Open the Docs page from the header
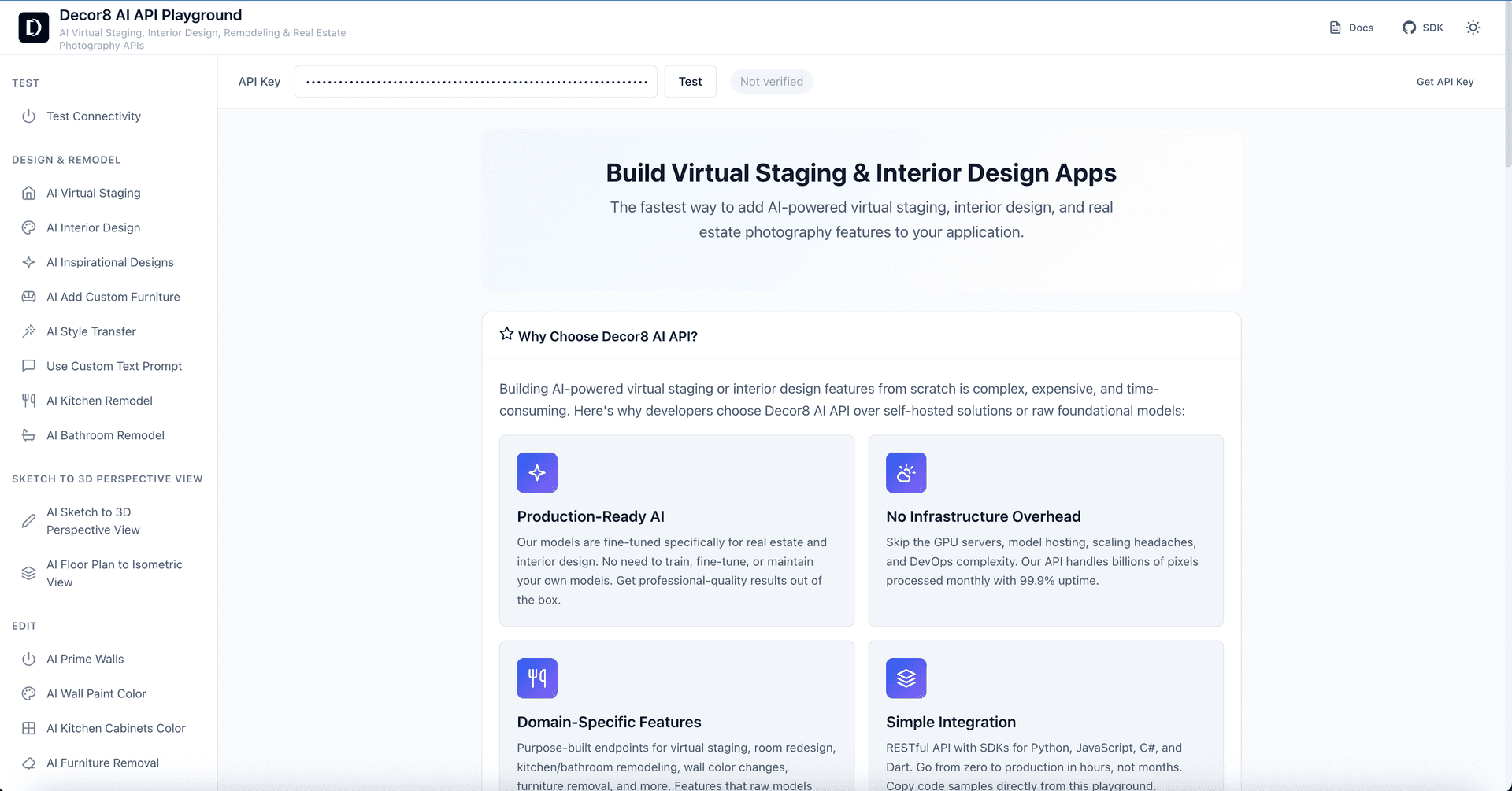This screenshot has height=791, width=1512. (1351, 27)
